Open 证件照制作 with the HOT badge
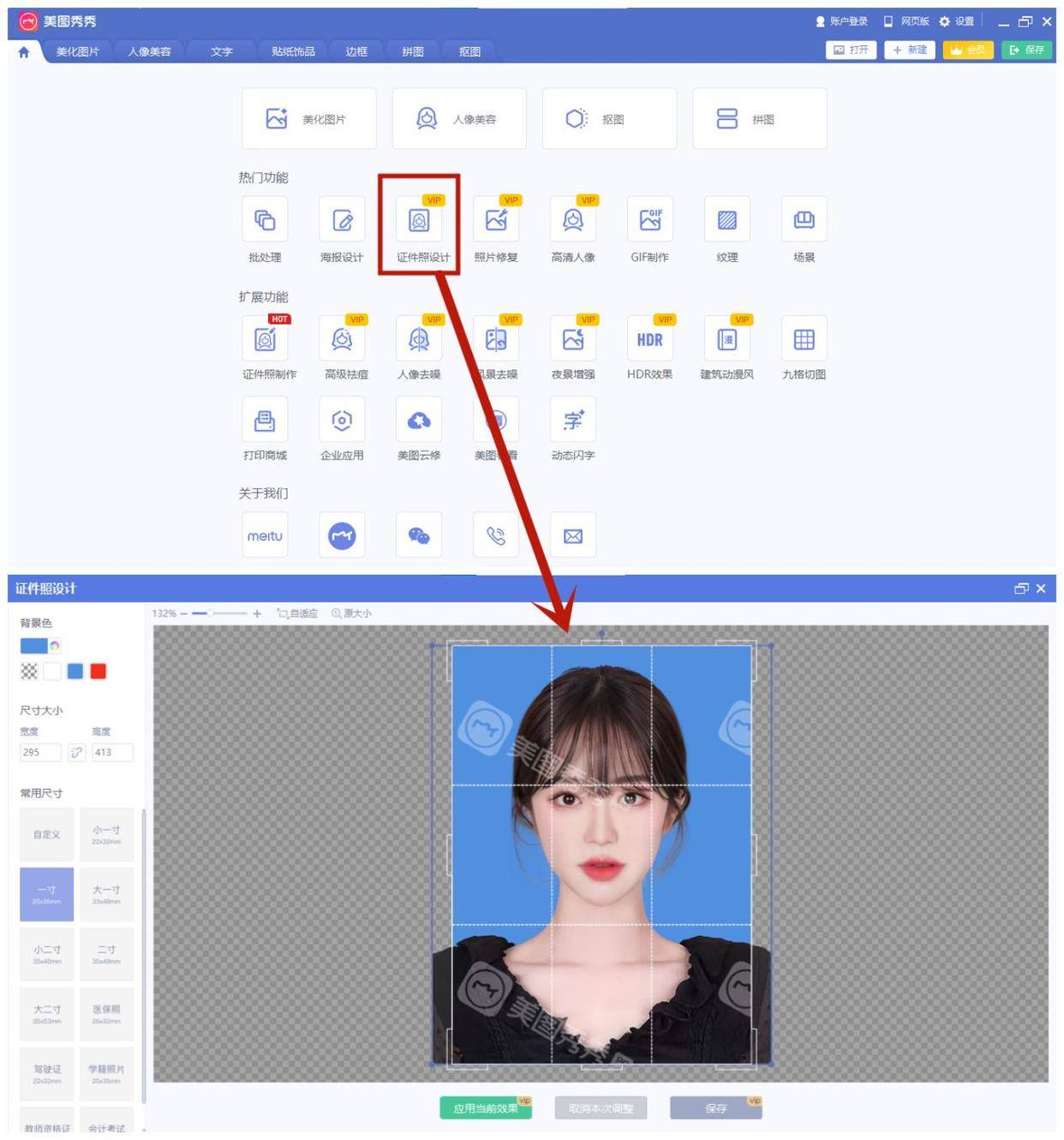The width and height of the screenshot is (1064, 1140). pyautogui.click(x=266, y=339)
